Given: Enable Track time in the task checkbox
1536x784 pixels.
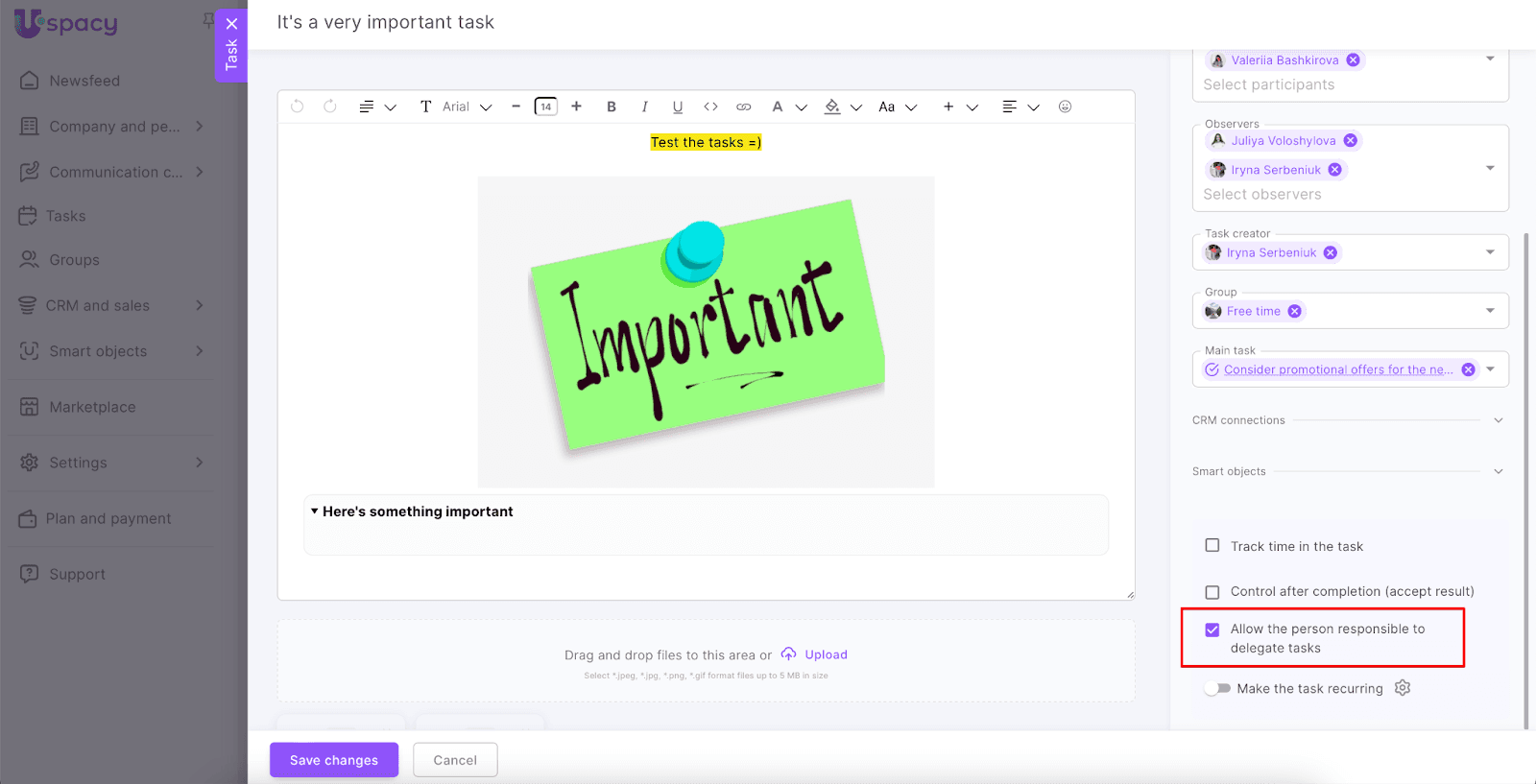Looking at the screenshot, I should pyautogui.click(x=1212, y=546).
